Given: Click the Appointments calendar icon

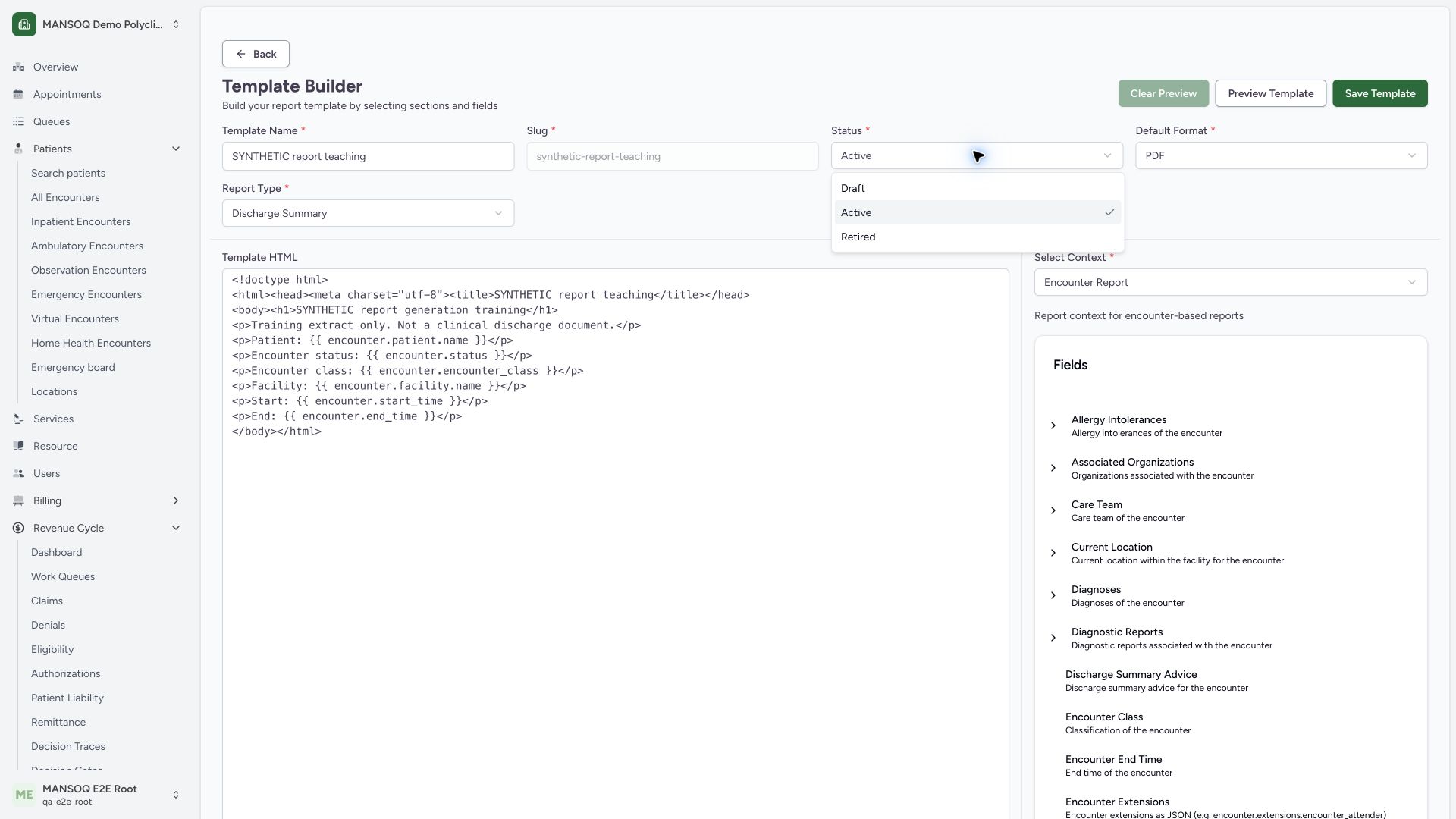Looking at the screenshot, I should coord(18,94).
